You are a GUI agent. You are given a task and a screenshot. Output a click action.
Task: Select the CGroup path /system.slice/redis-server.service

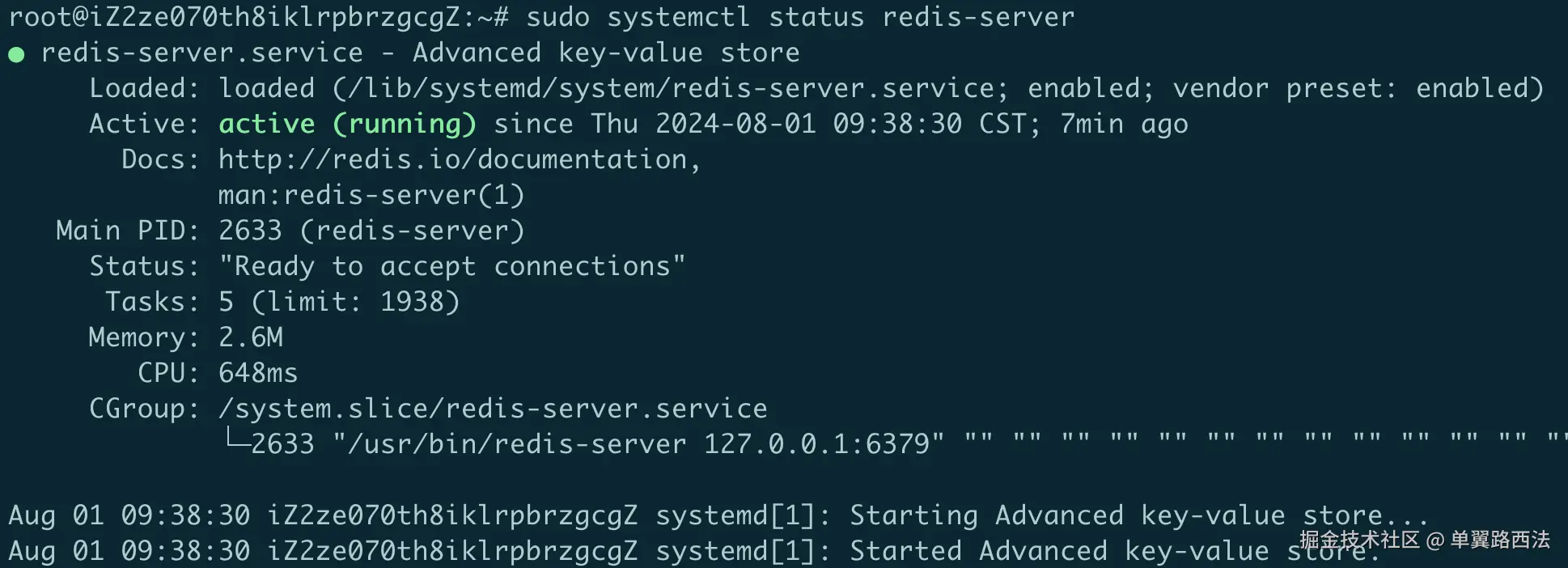coord(493,409)
